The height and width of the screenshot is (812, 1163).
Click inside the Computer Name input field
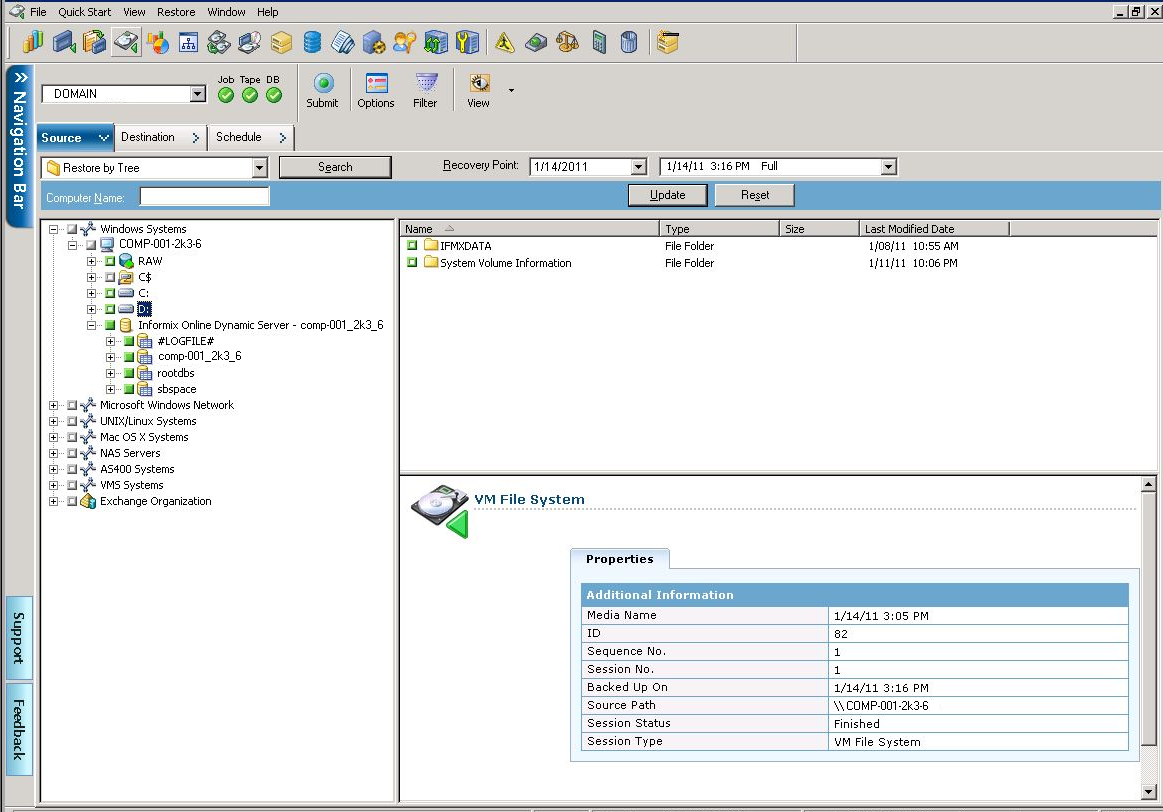204,196
